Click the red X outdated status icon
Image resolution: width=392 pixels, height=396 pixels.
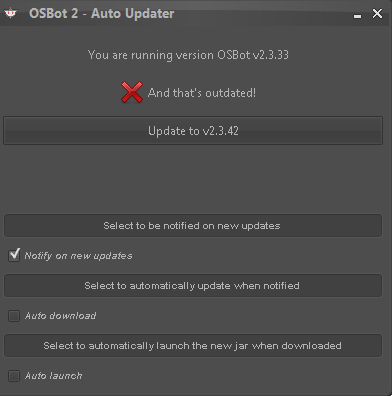(132, 92)
